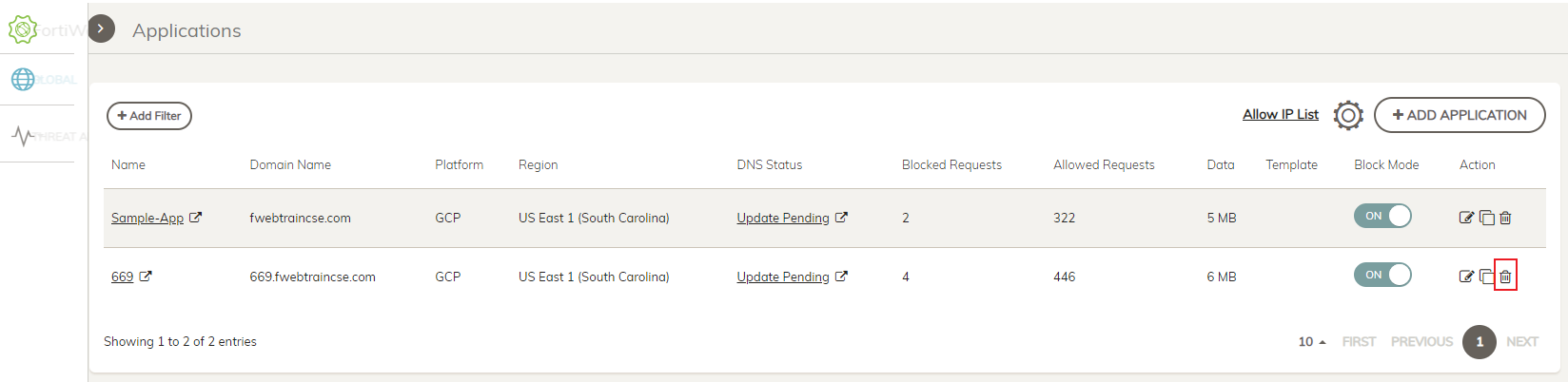Turn off Block Mode for 669

[1382, 275]
